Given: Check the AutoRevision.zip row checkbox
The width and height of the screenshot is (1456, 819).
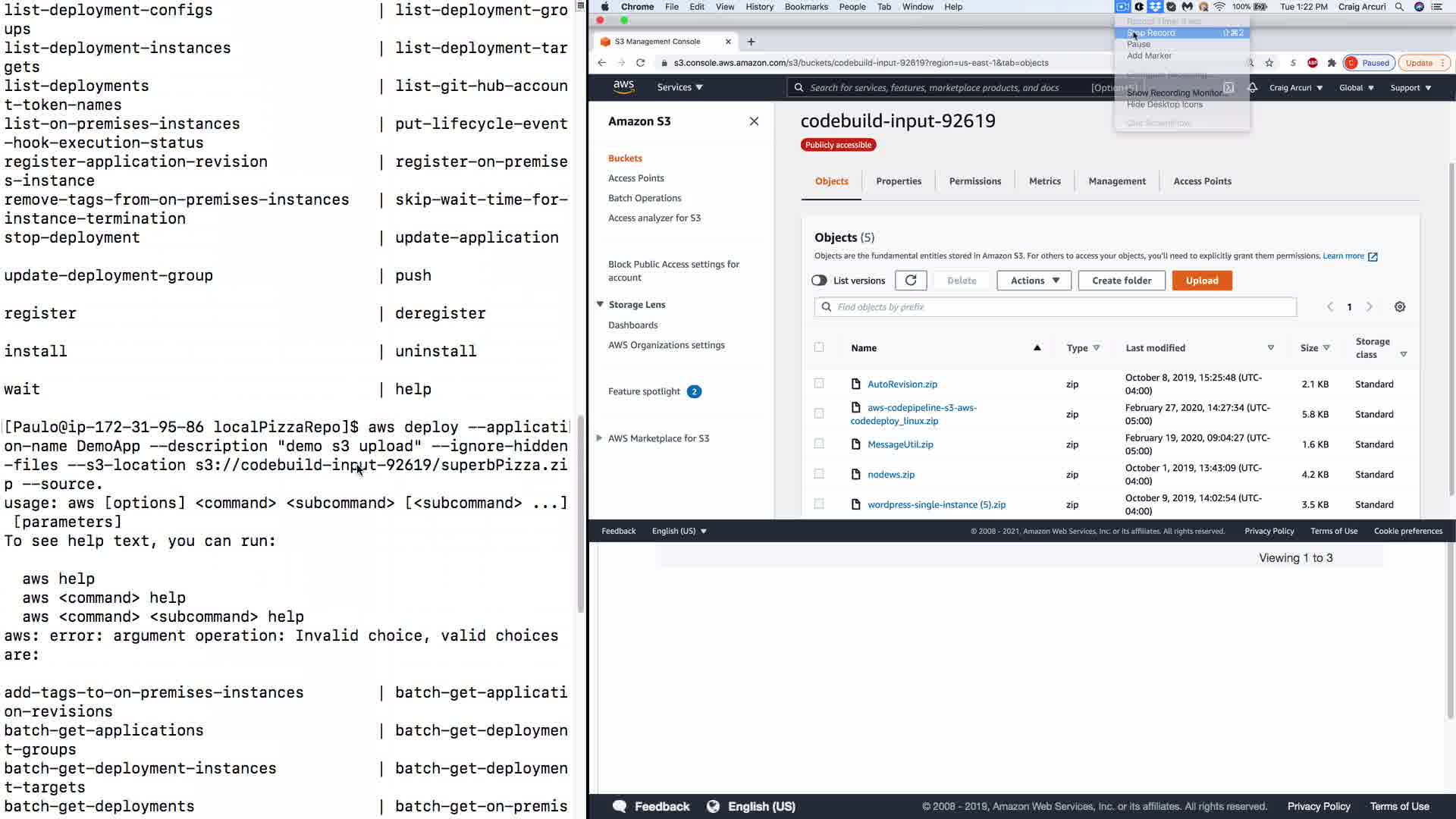Looking at the screenshot, I should 819,384.
